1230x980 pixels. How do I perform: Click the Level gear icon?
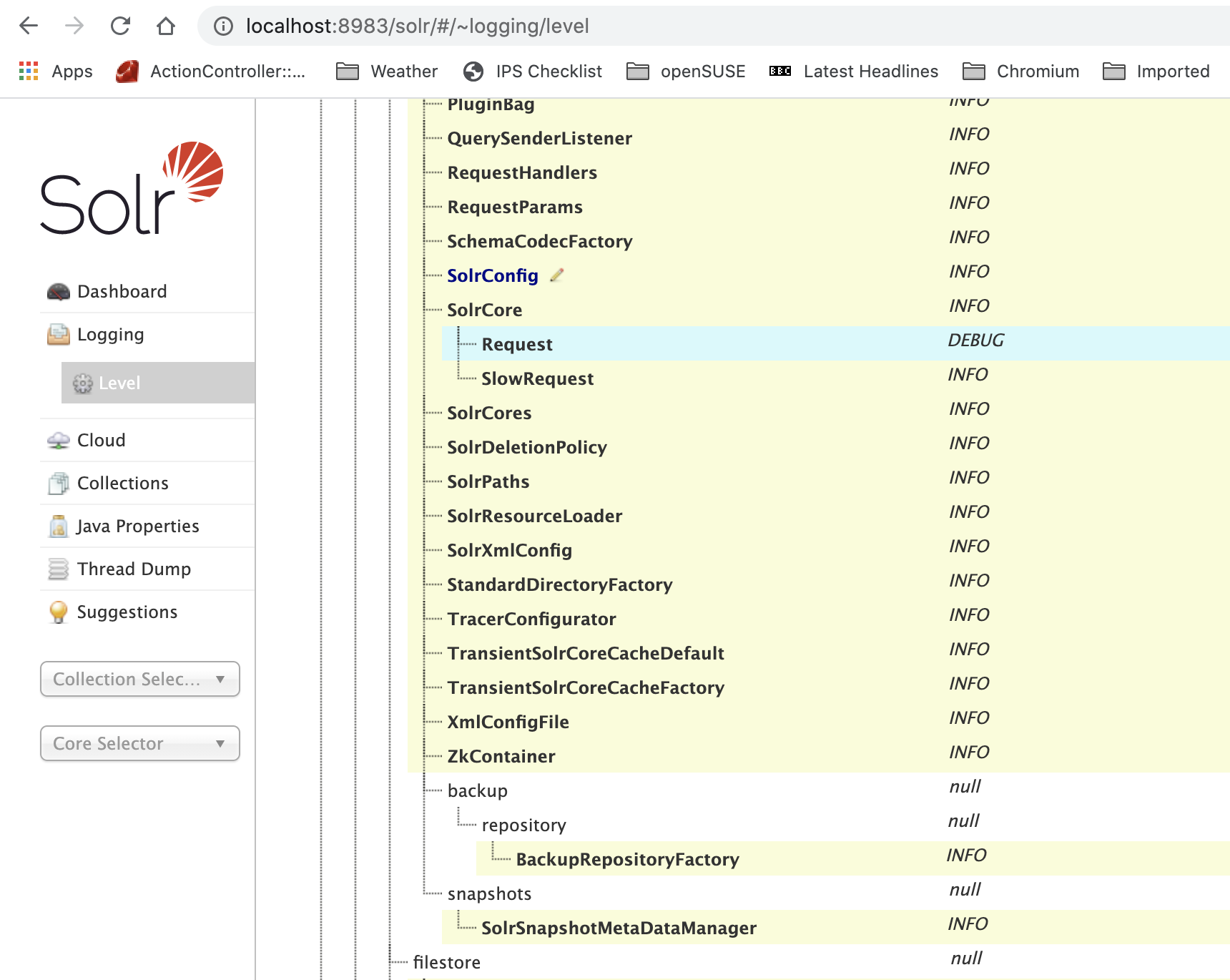coord(83,383)
